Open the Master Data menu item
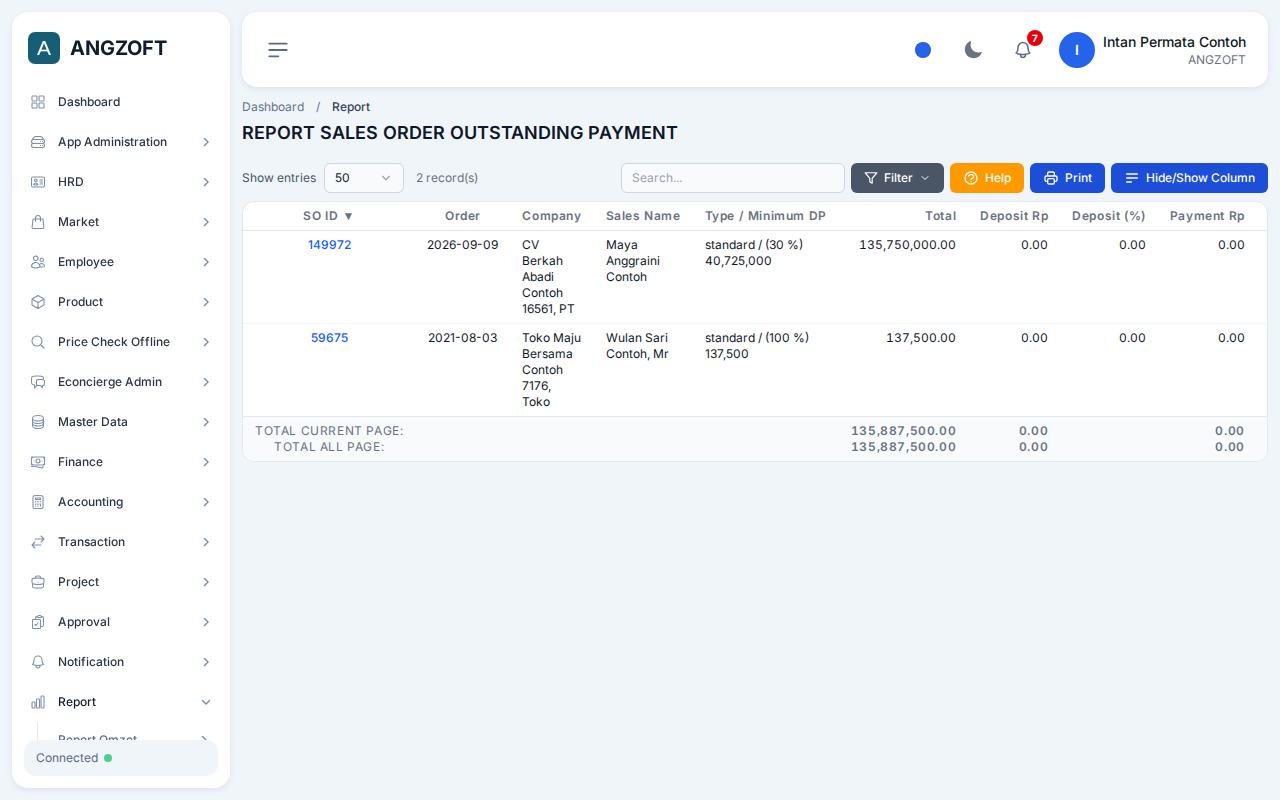The width and height of the screenshot is (1280, 800). click(121, 422)
